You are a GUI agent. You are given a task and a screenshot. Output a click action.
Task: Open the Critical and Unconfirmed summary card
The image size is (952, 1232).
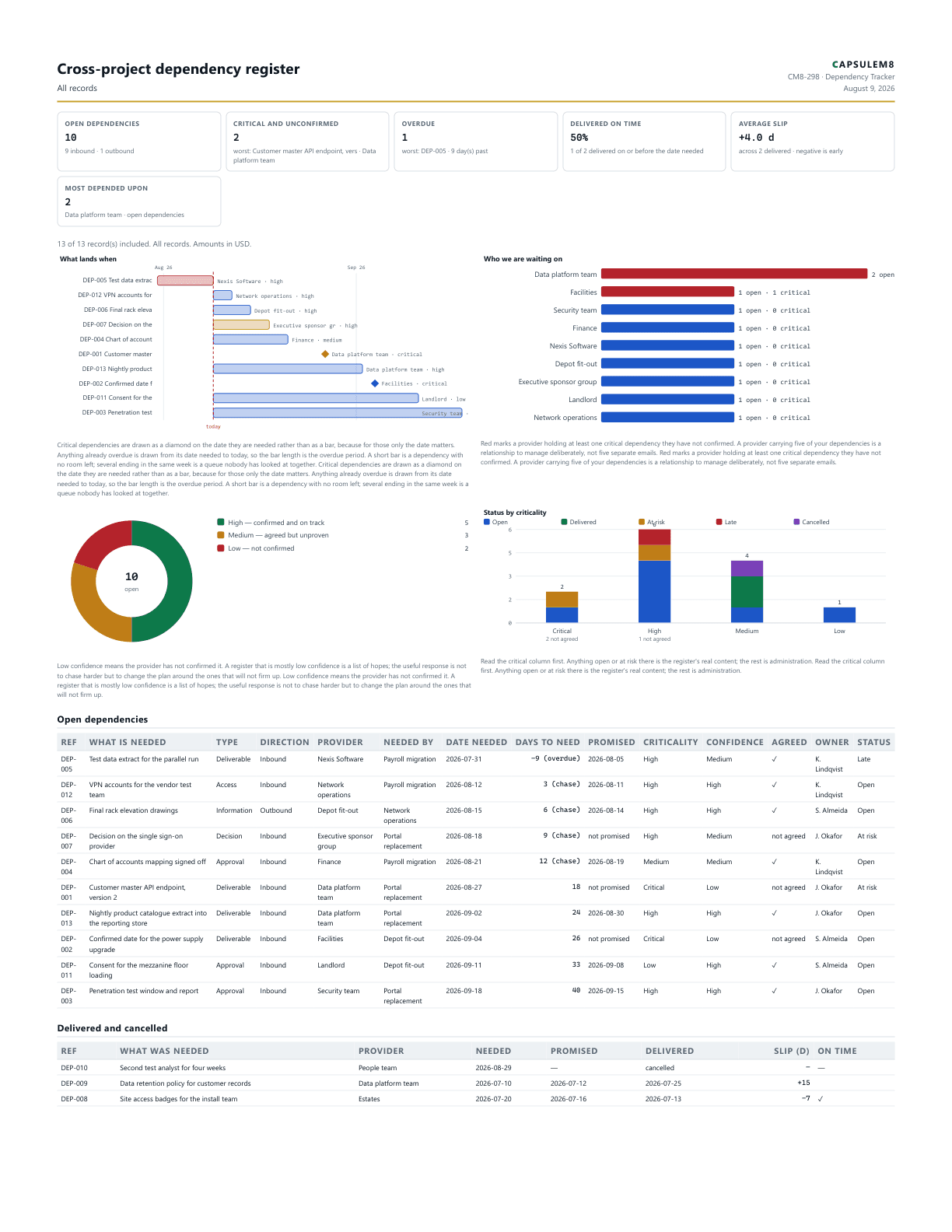tap(307, 142)
